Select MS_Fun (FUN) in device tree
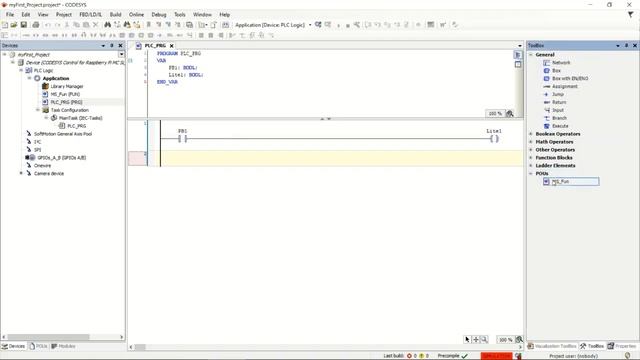Viewport: 640px width, 360px height. pos(61,94)
